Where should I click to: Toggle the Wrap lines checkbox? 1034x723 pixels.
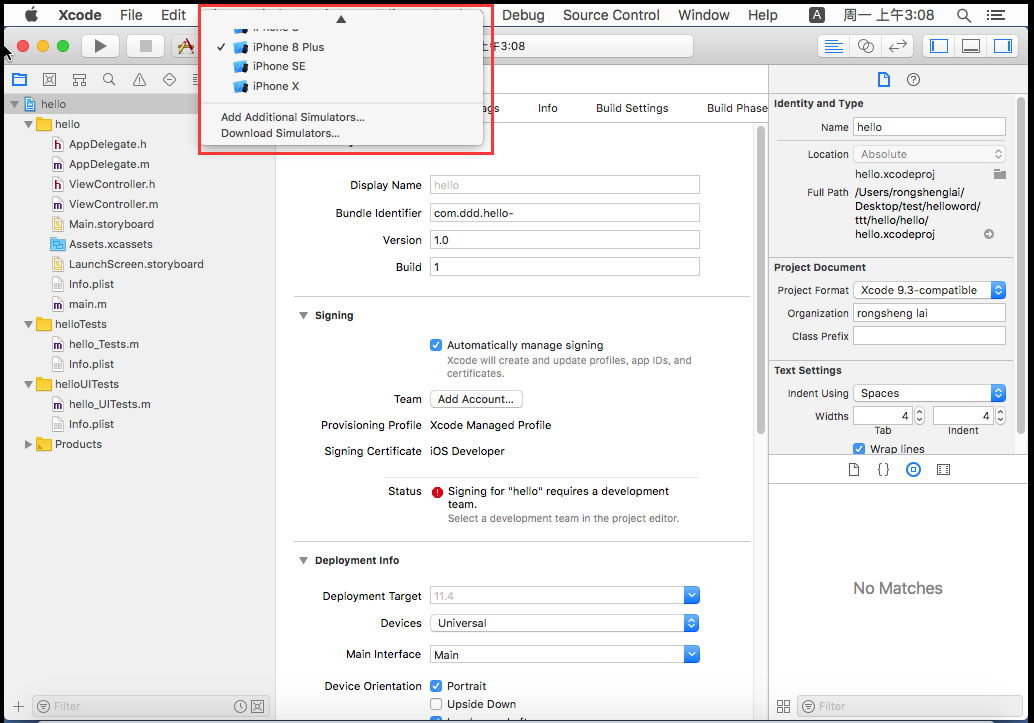coord(859,449)
